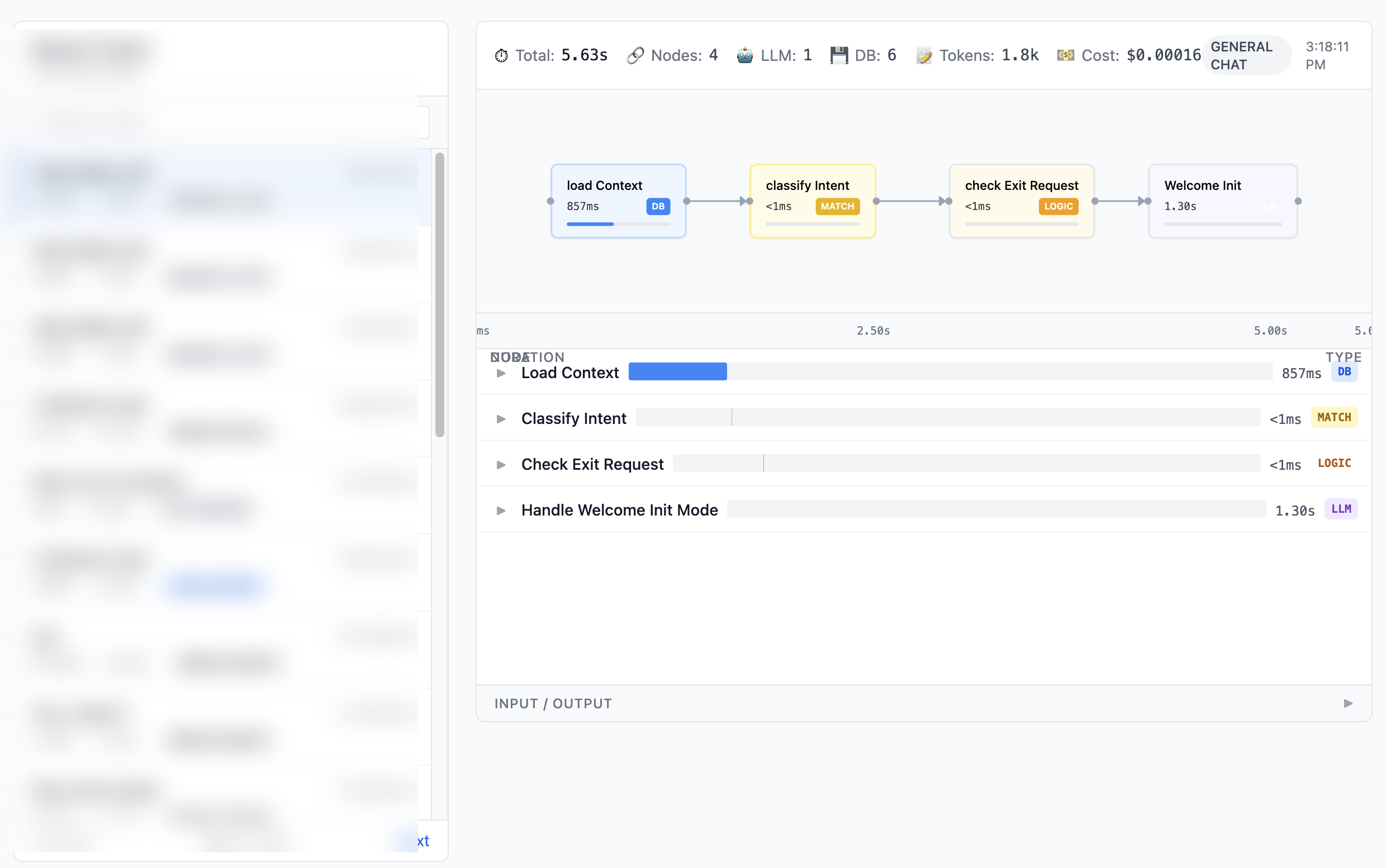The height and width of the screenshot is (868, 1386).
Task: Select the check Exit Request graph node
Action: click(x=1022, y=201)
